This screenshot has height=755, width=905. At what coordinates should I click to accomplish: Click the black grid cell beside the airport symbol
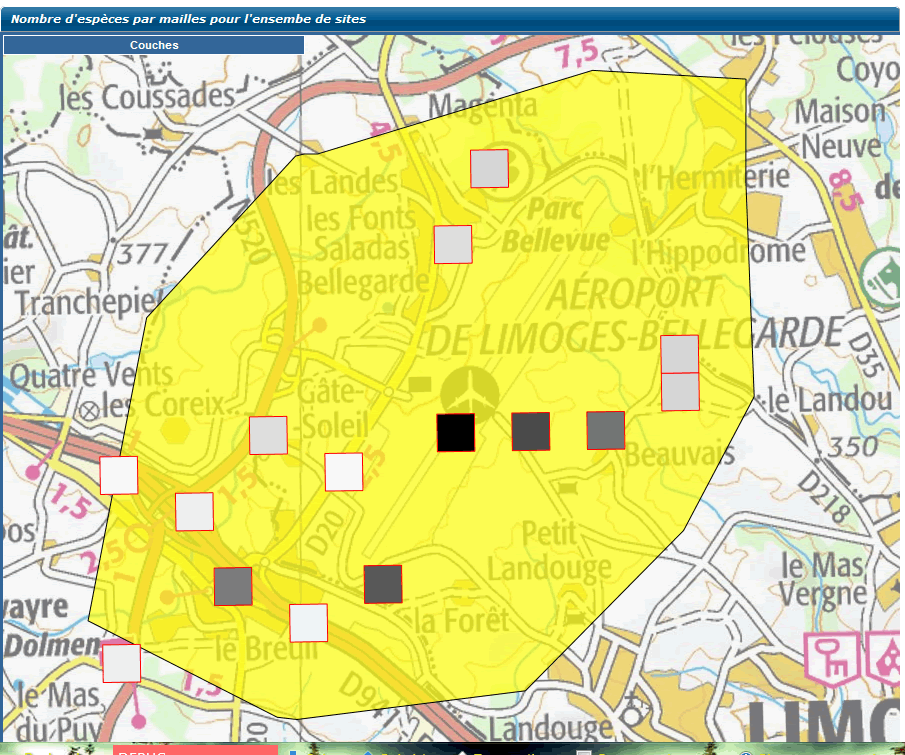(456, 432)
